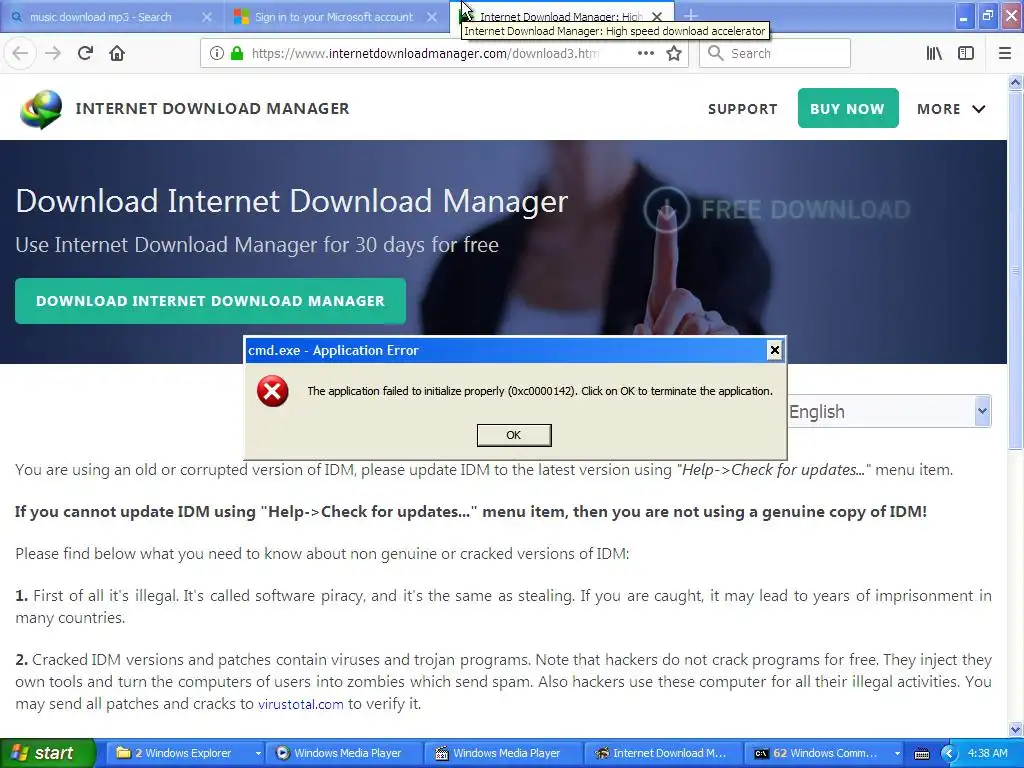This screenshot has width=1024, height=768.
Task: Click INTERNET DOWNLOAD MANAGER site title
Action: click(x=212, y=108)
